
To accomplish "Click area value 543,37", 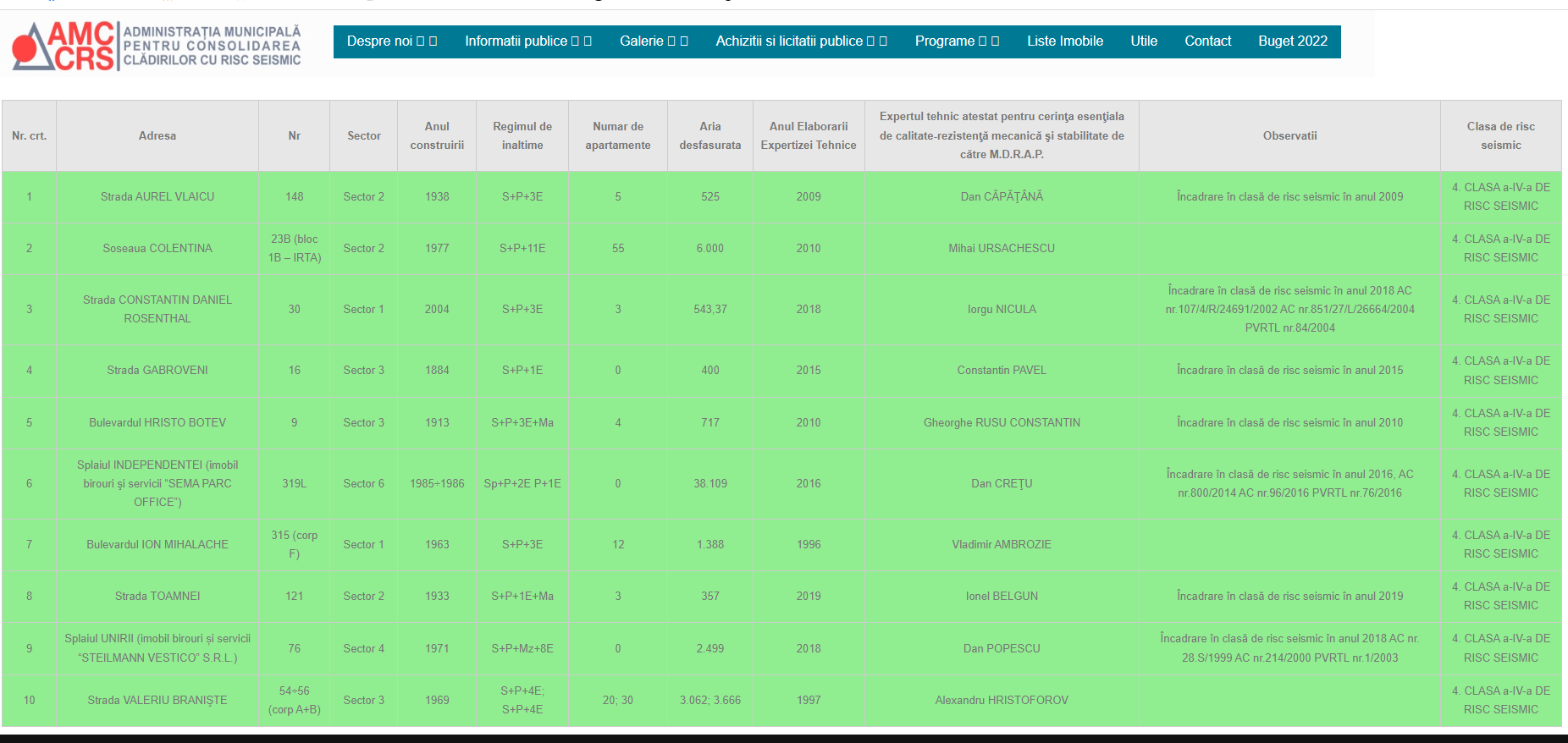I will pyautogui.click(x=710, y=309).
